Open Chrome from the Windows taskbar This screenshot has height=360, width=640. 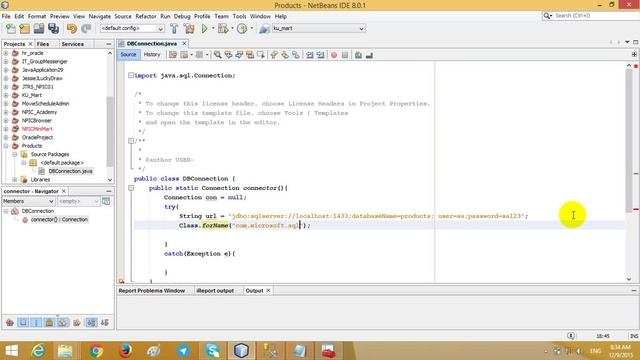pyautogui.click(x=96, y=351)
